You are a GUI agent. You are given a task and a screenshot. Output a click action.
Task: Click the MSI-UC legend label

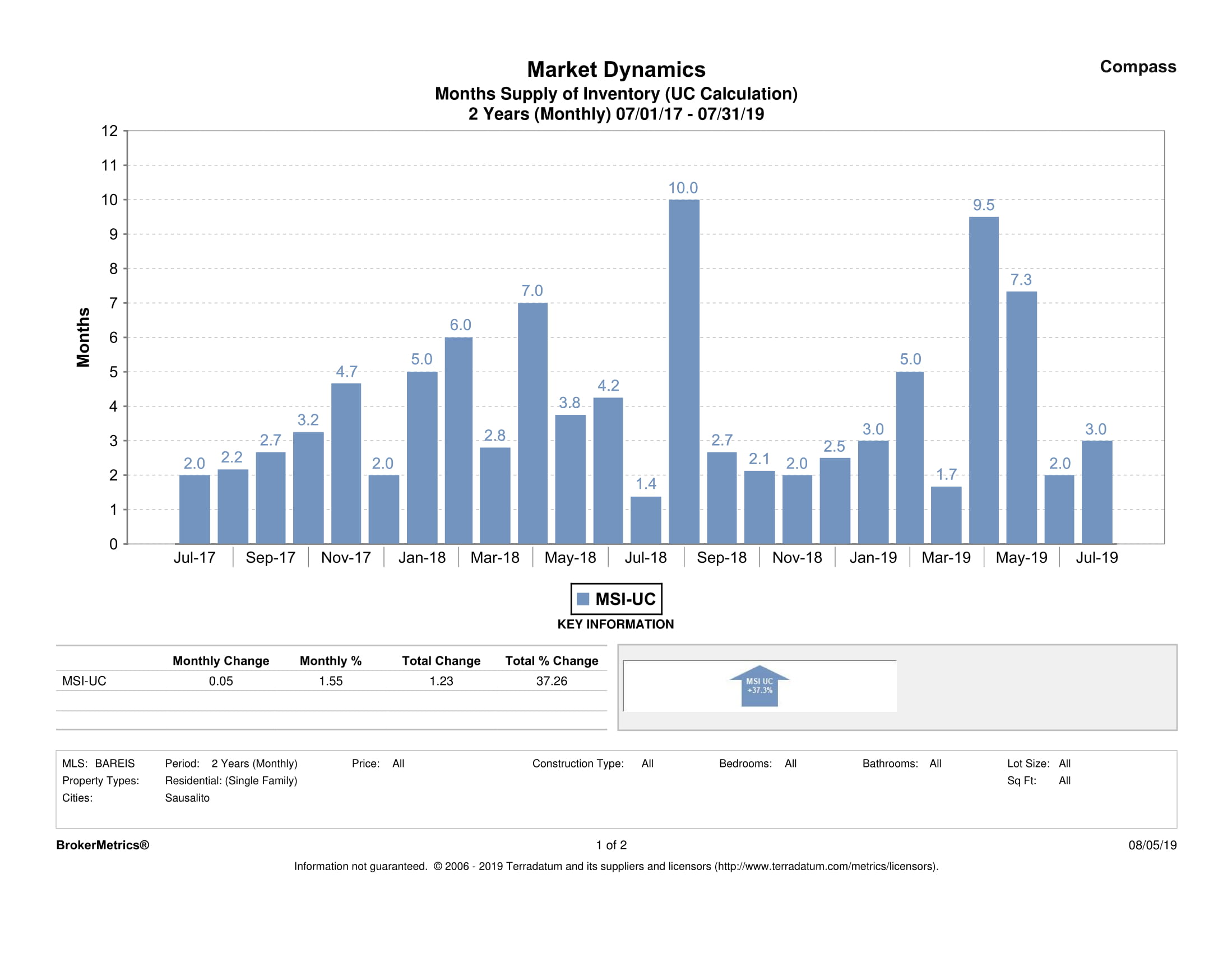625,599
